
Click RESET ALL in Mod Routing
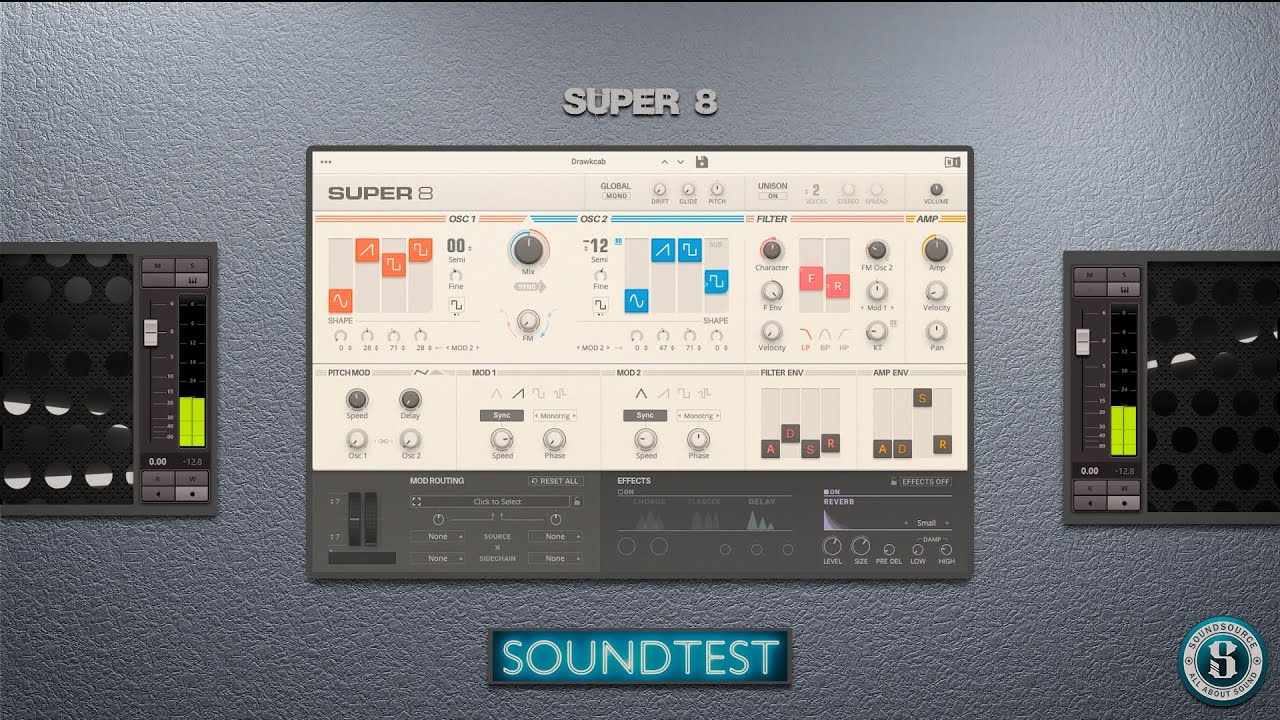pos(555,481)
